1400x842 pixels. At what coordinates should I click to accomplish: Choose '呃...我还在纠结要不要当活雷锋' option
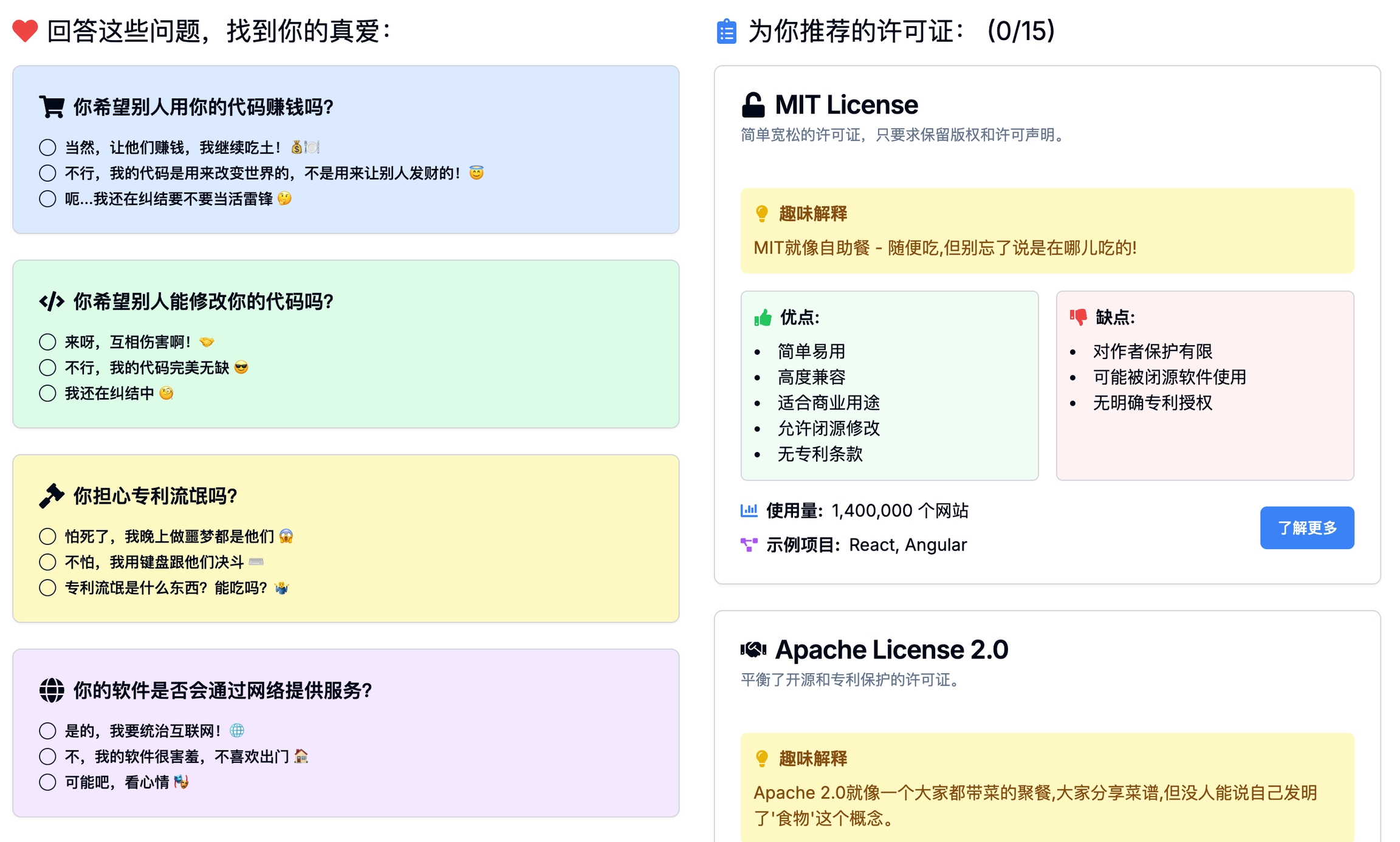point(47,199)
